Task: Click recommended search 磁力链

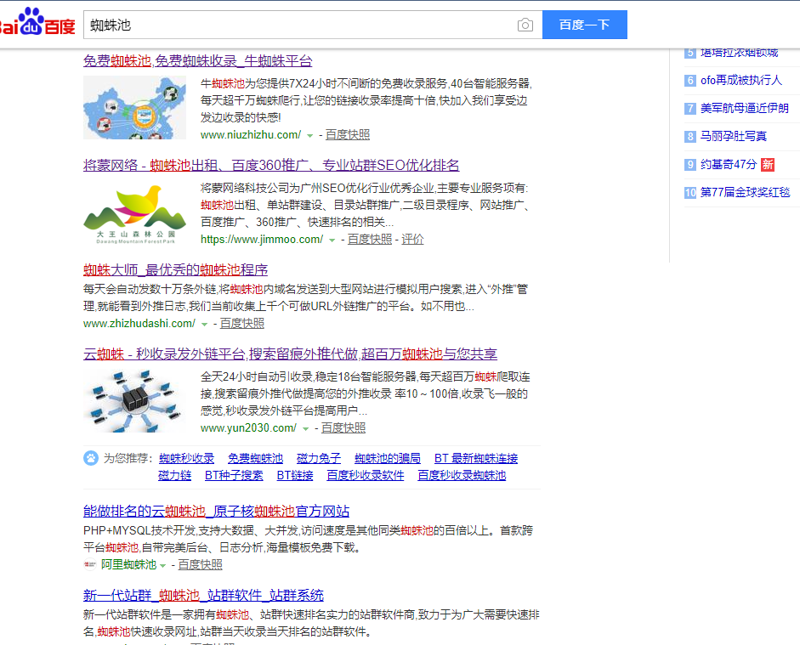Action: point(174,476)
